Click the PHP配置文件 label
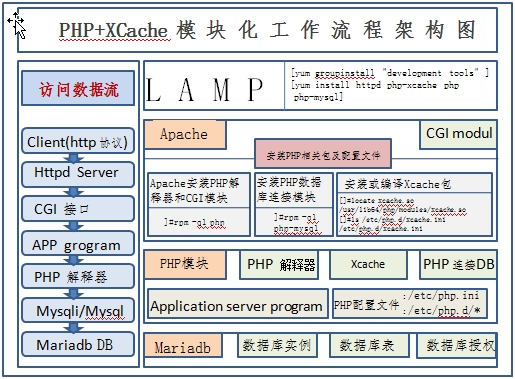515x379 pixels. (367, 304)
